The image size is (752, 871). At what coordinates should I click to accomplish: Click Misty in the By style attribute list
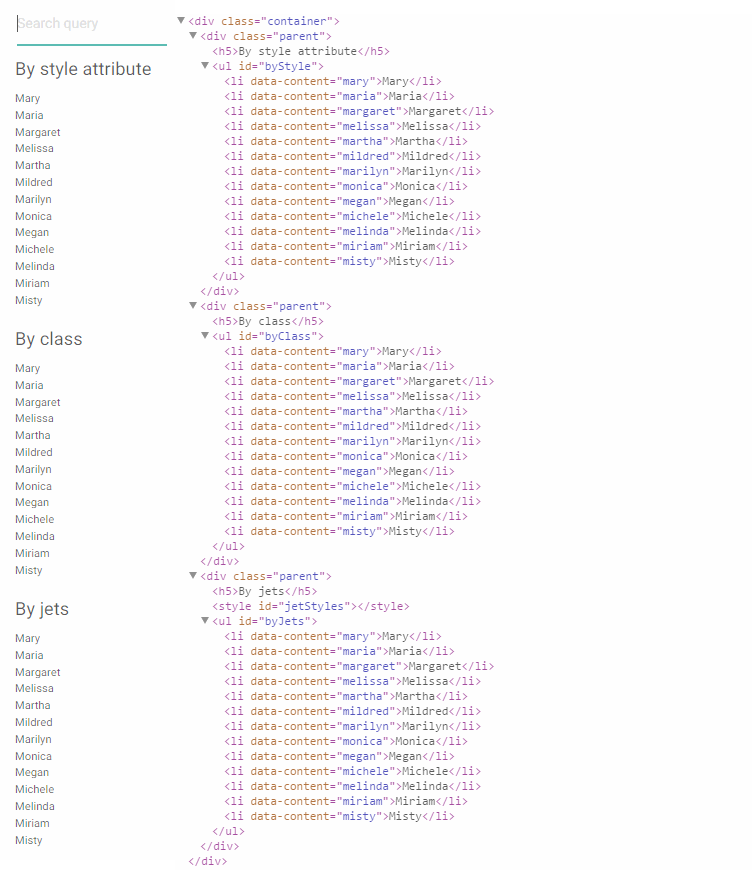(x=29, y=301)
